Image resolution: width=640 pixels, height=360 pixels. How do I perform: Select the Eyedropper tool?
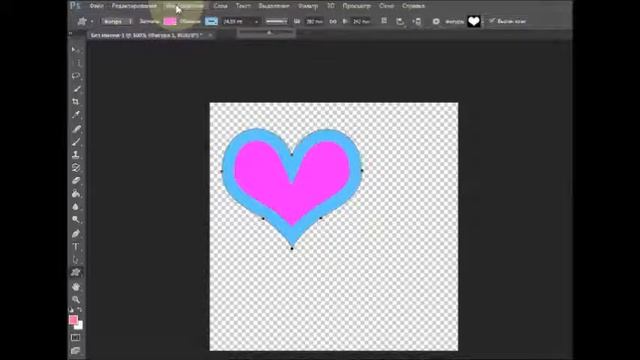[x=76, y=115]
